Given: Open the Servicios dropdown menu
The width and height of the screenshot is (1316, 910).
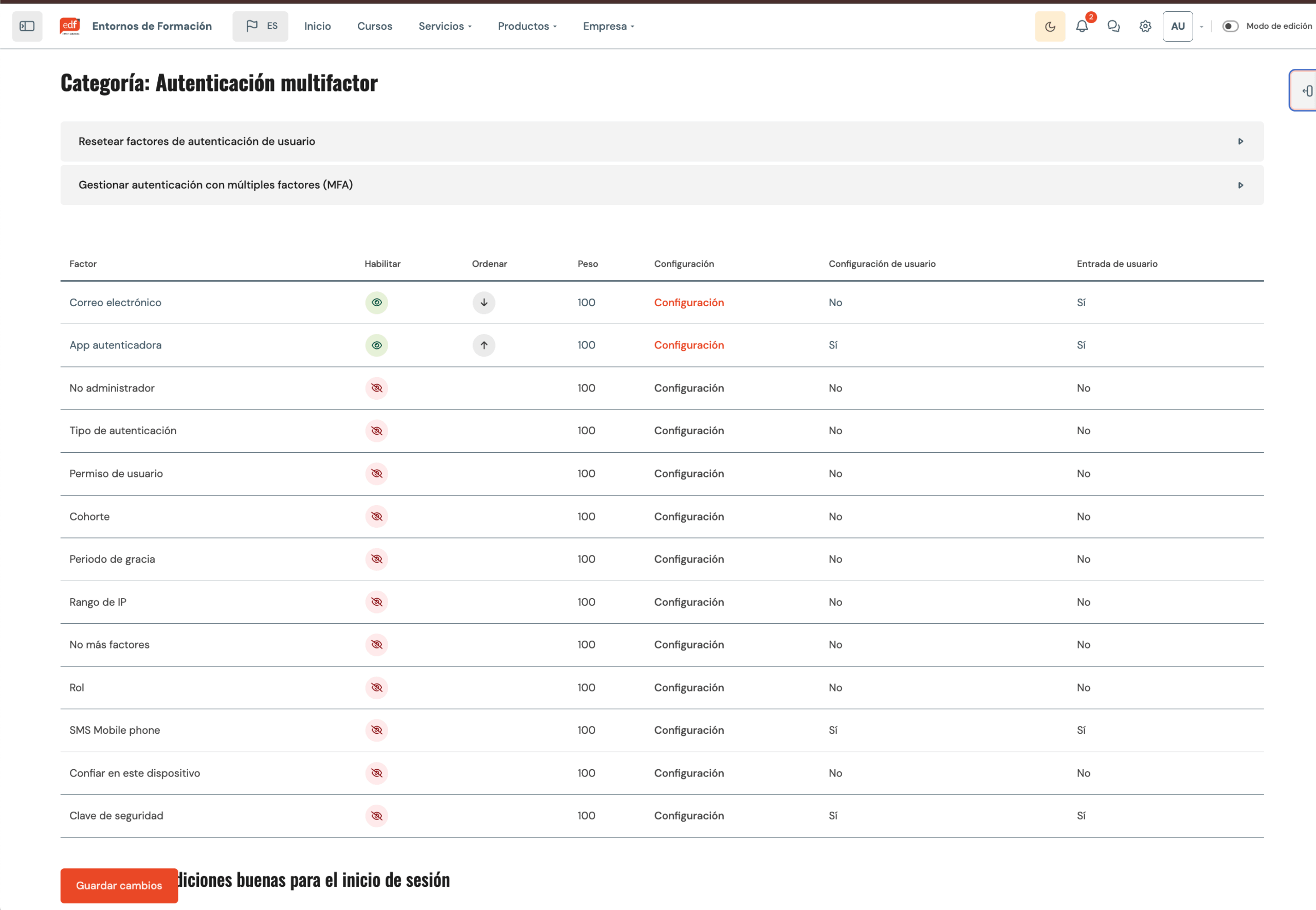Looking at the screenshot, I should [445, 26].
